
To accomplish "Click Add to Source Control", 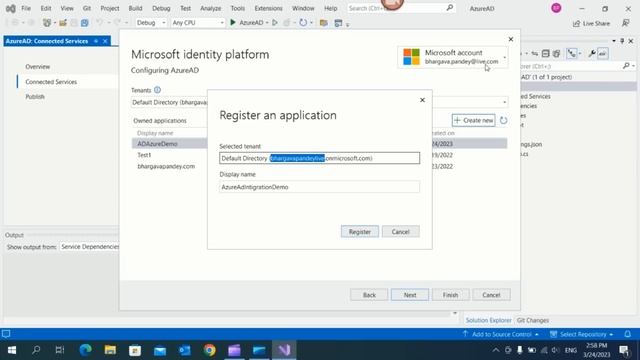I will point(500,334).
